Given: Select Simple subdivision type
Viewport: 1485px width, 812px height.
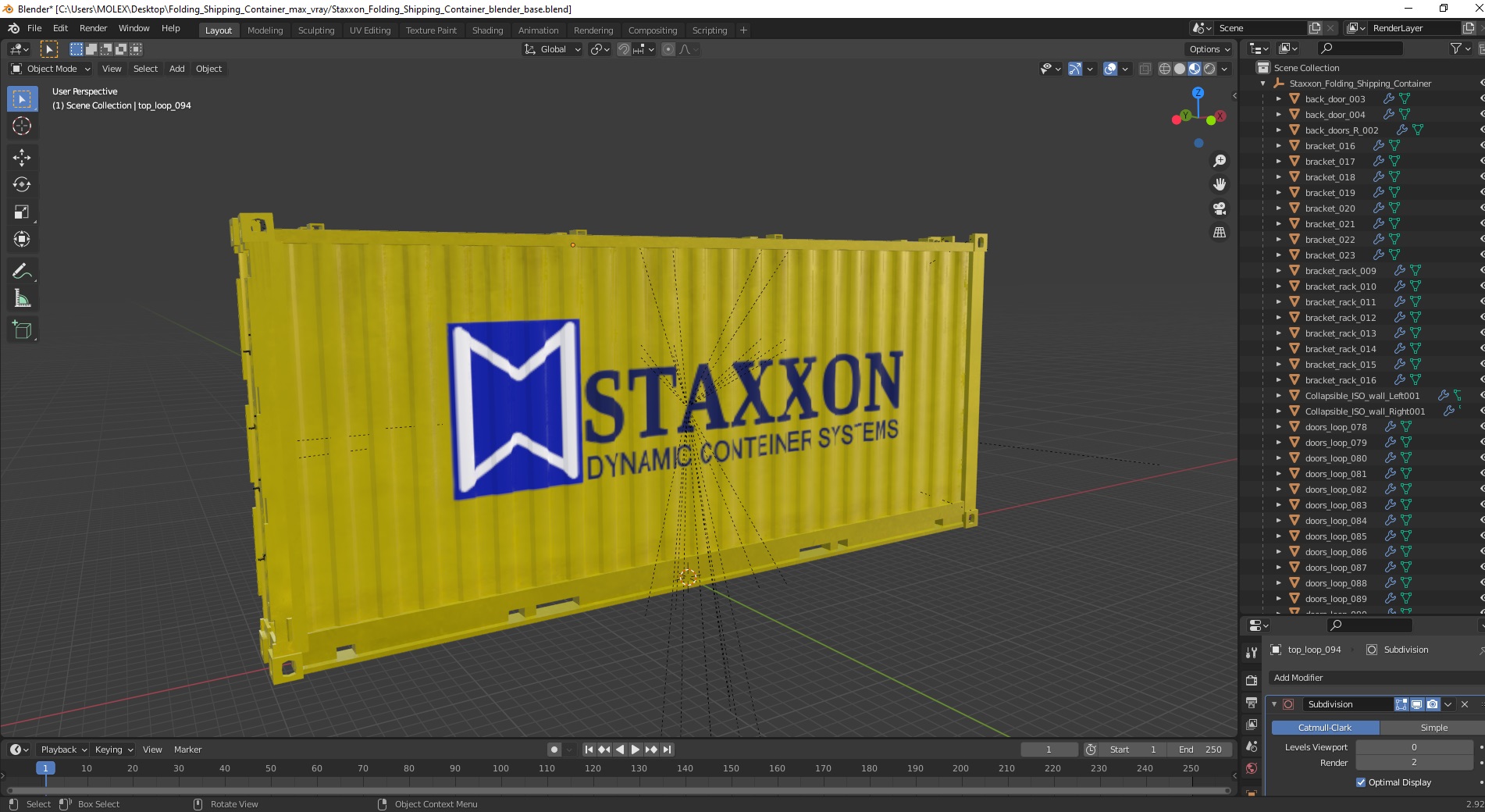Looking at the screenshot, I should [1433, 728].
